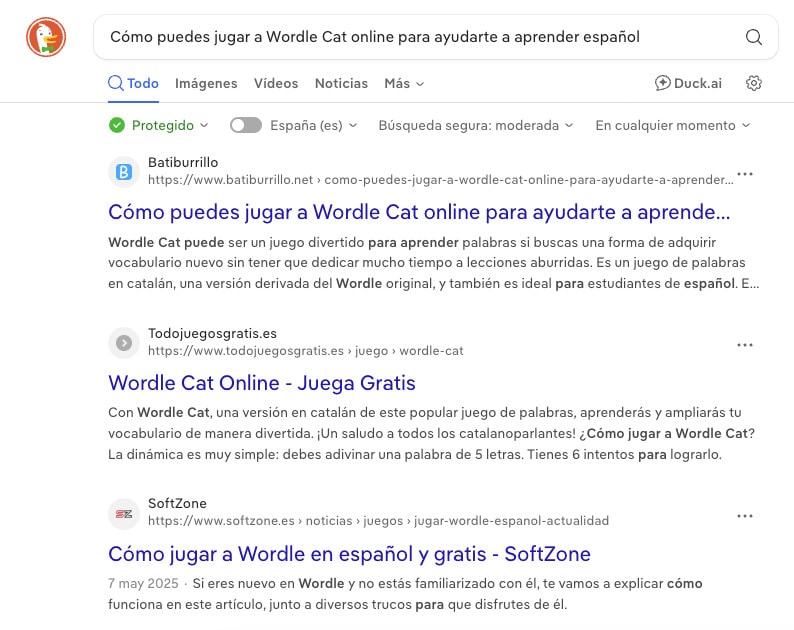Open En cualquier momento time filter
Image resolution: width=794 pixels, height=630 pixels.
click(x=672, y=125)
